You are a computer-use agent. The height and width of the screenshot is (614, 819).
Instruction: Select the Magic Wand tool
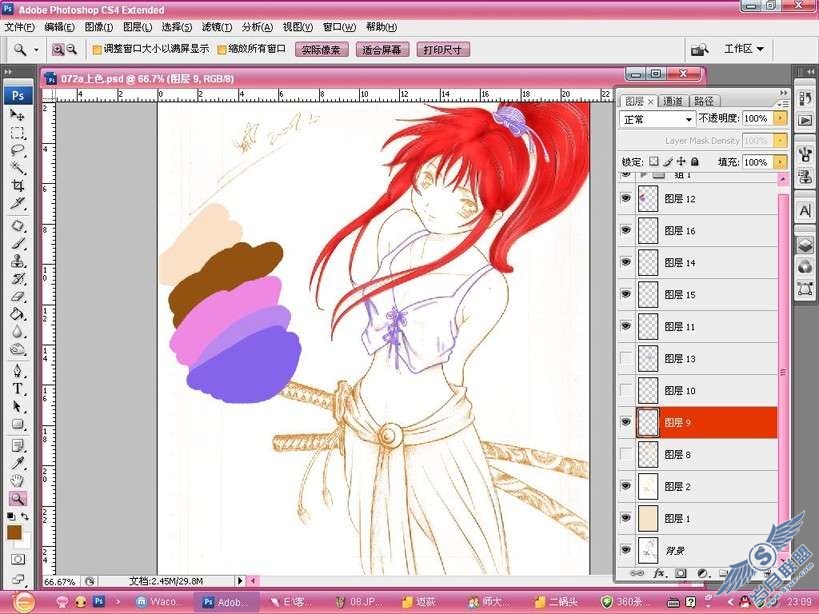click(18, 168)
